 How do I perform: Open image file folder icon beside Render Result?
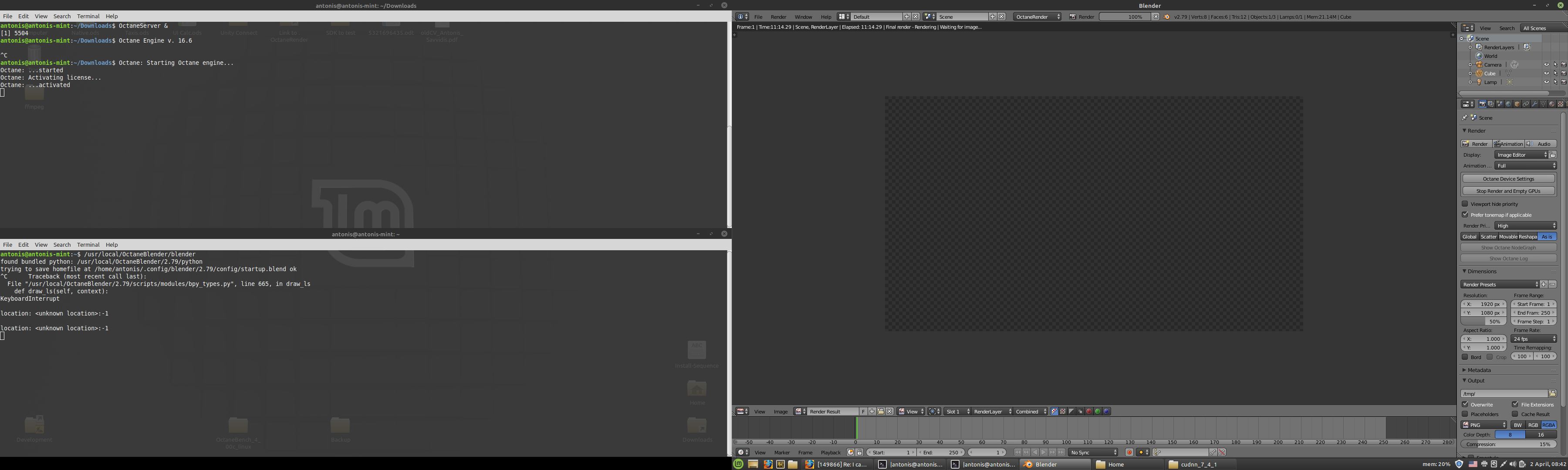881,412
